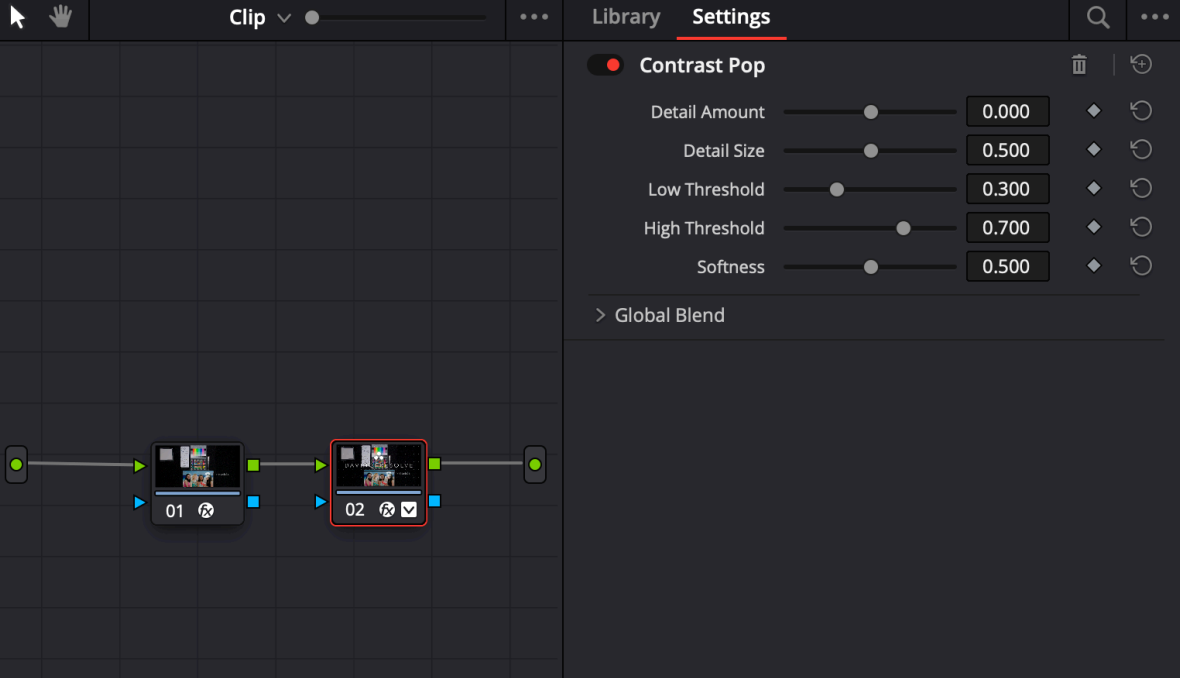
Task: Select the arrow pointer tool
Action: click(x=18, y=17)
